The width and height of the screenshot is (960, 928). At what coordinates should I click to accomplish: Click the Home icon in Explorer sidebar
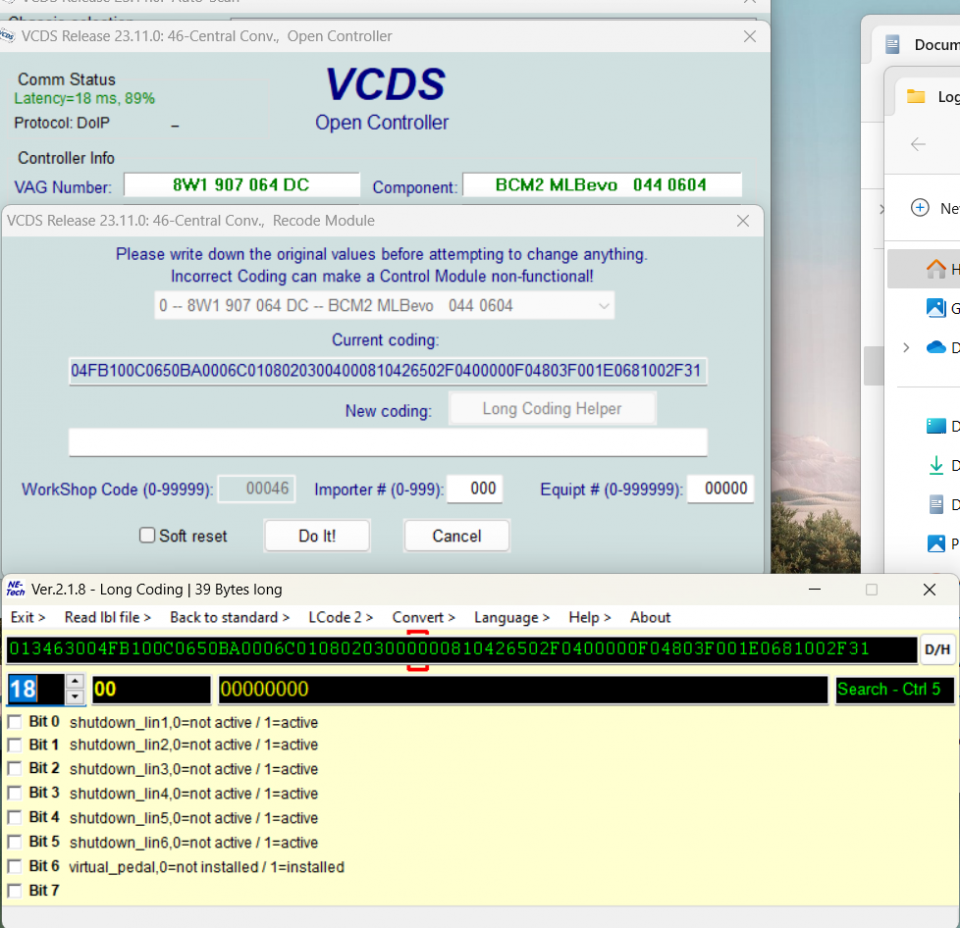[936, 269]
